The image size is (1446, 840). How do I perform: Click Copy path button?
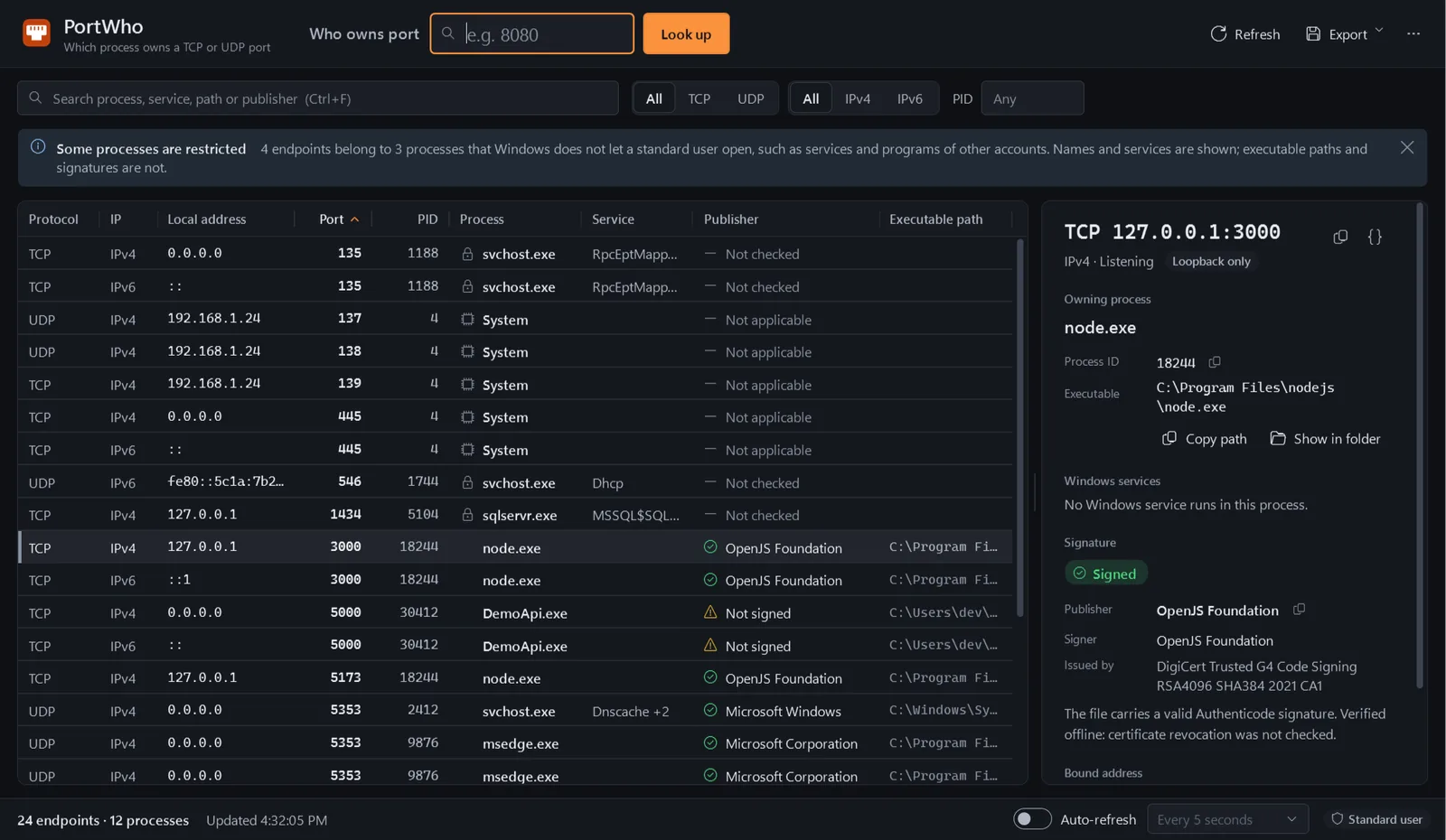[x=1205, y=438]
